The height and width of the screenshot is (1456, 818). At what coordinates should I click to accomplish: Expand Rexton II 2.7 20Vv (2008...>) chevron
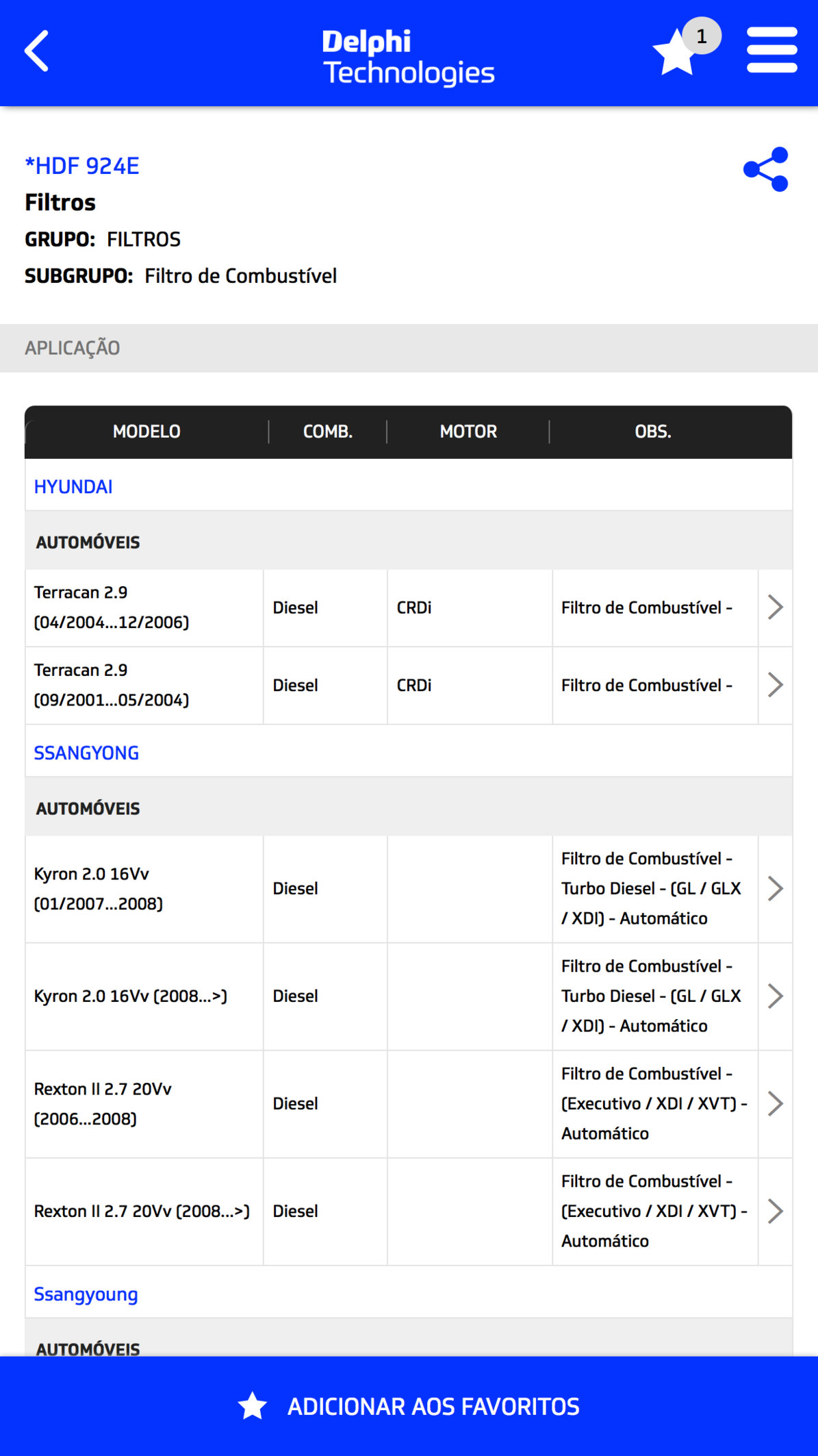pos(775,1211)
